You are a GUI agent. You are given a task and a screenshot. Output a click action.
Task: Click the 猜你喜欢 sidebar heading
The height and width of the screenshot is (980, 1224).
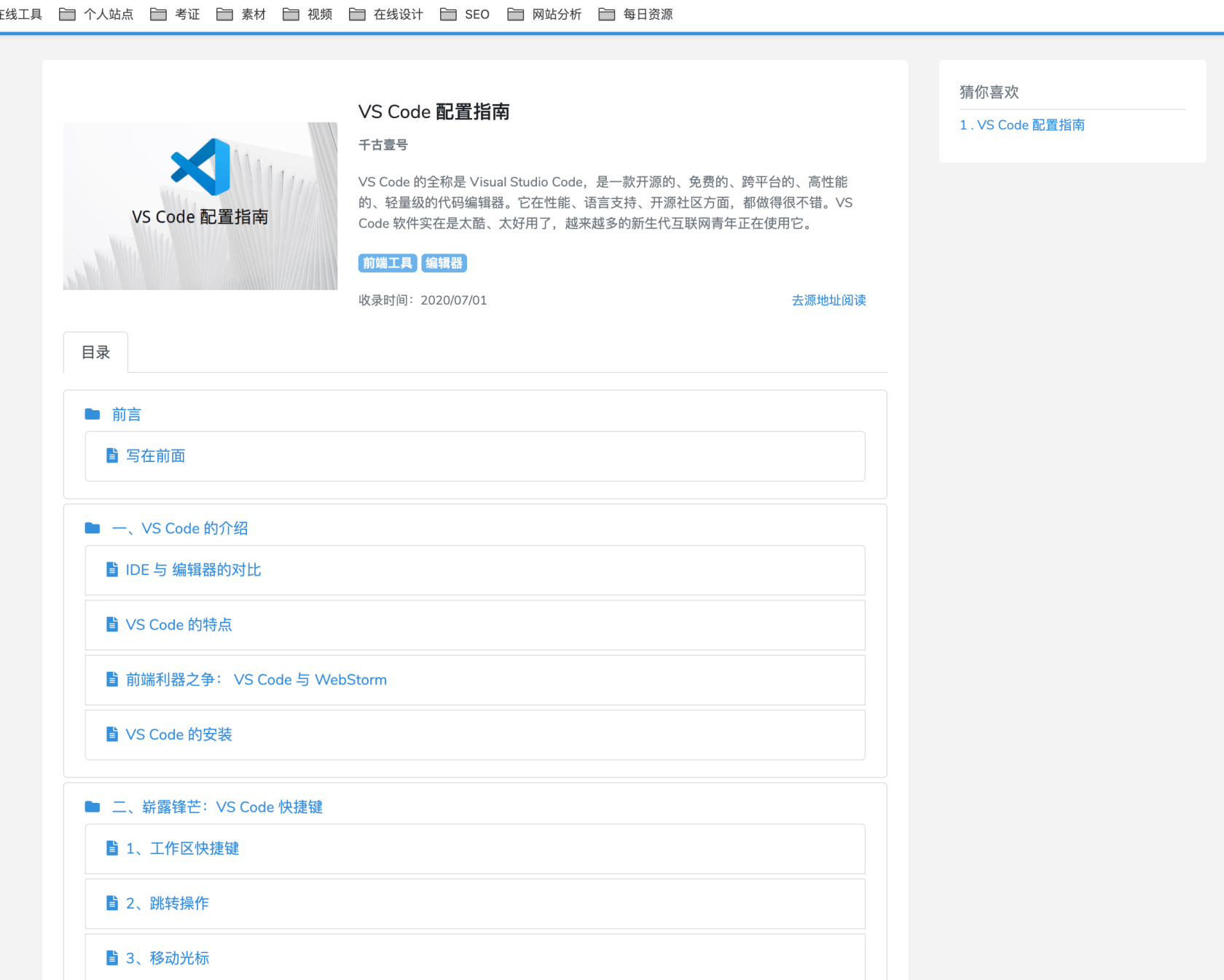989,92
